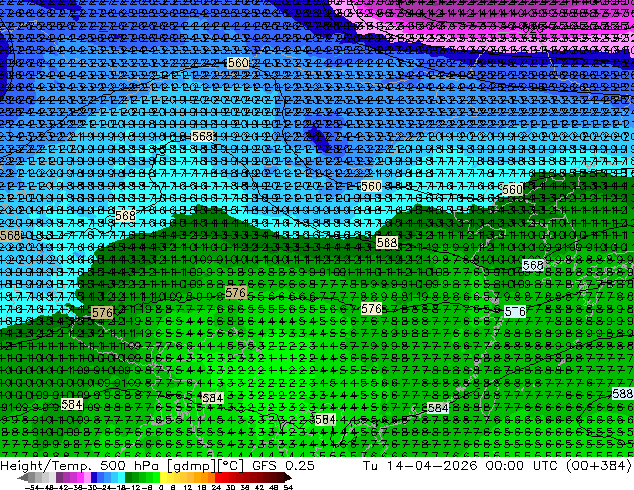Click the '-54' legend value
Viewport: 634px width, 490px height.
[x=30, y=487]
